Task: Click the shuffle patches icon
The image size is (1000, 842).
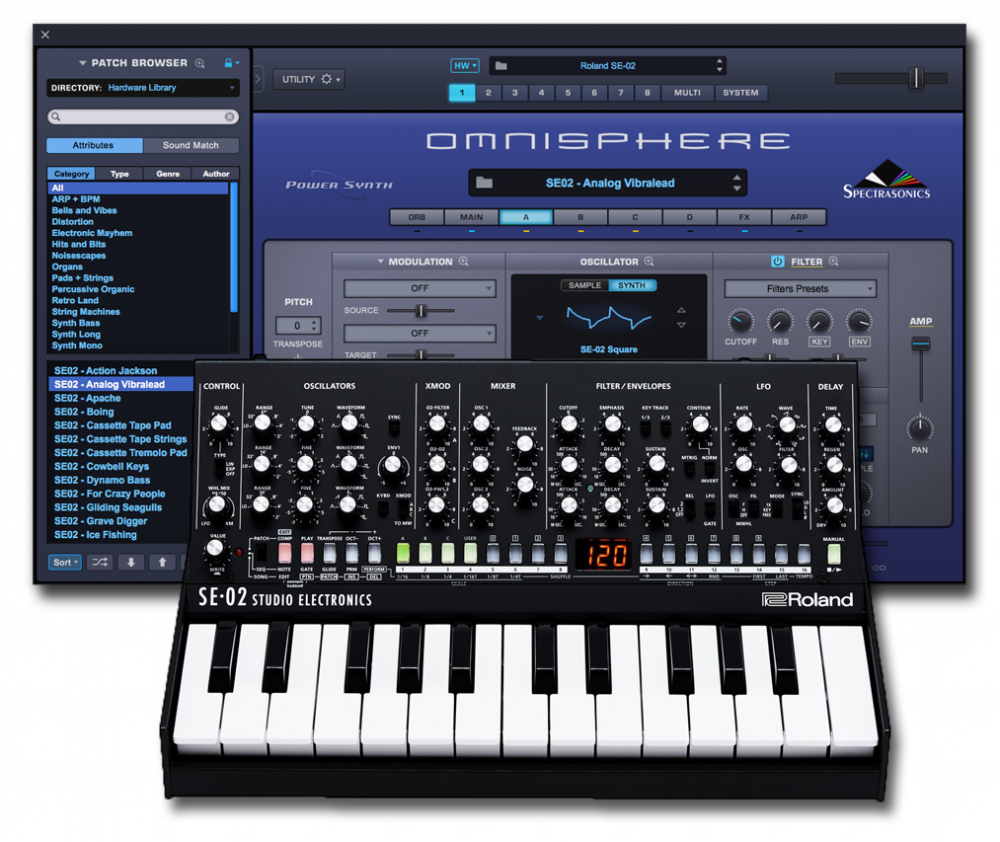Action: coord(100,562)
